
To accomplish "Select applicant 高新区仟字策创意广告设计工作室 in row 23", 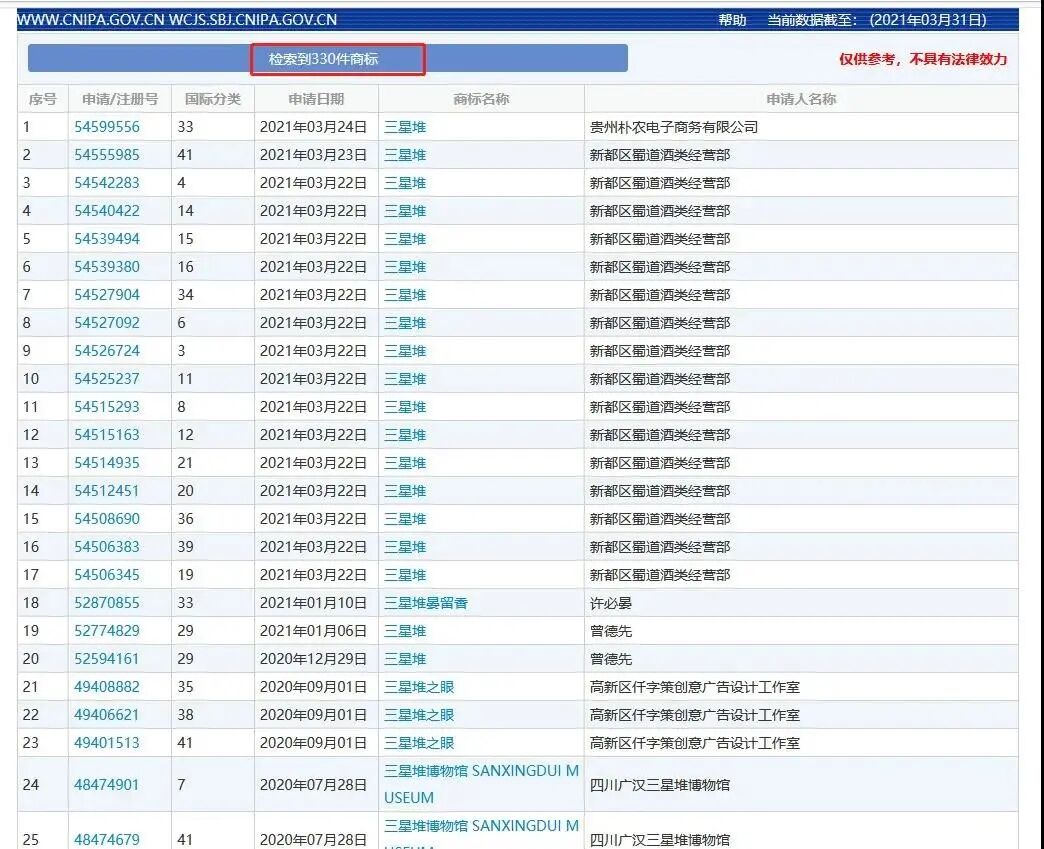I will (694, 742).
